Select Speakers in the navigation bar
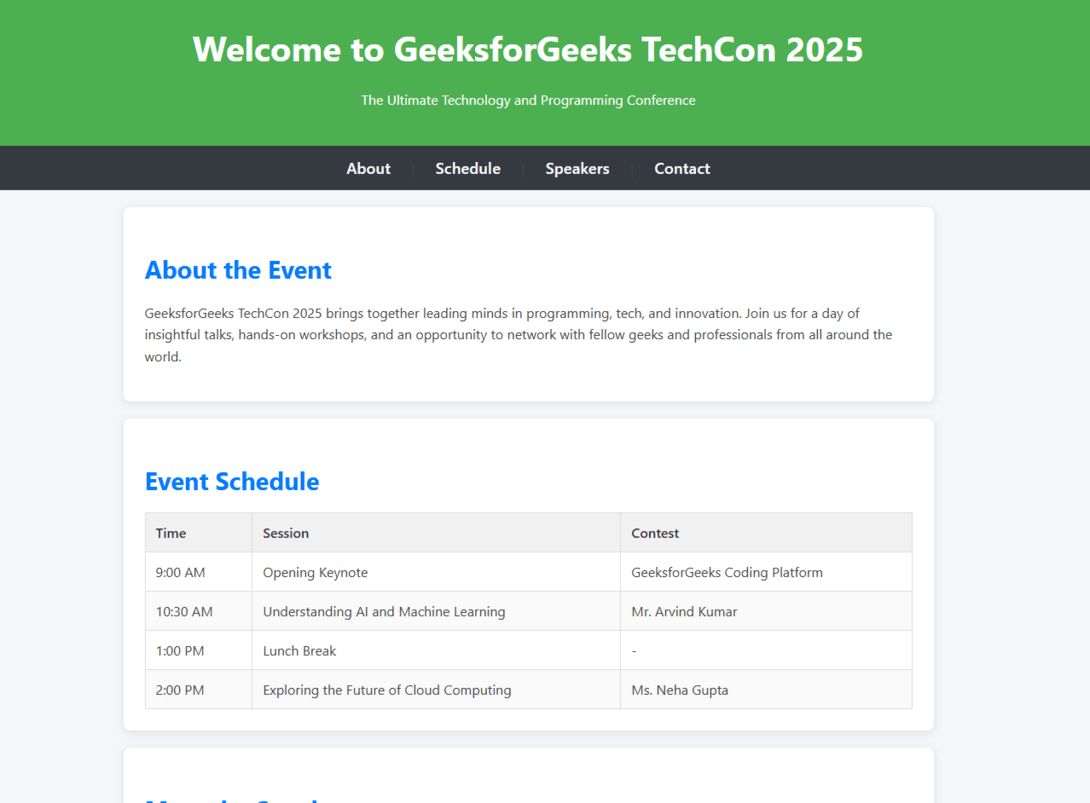 [577, 168]
